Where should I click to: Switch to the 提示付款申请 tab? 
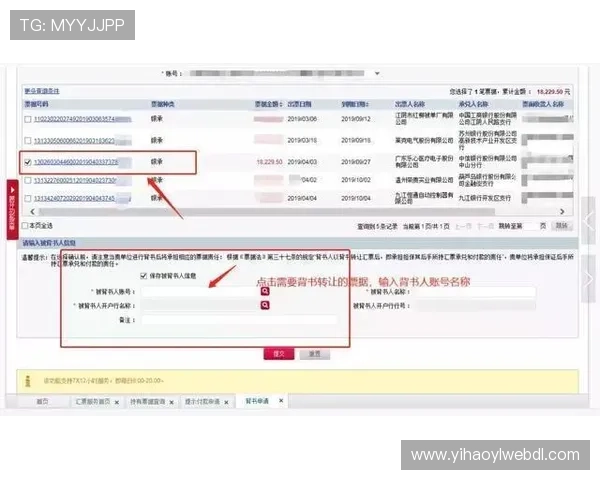202,402
